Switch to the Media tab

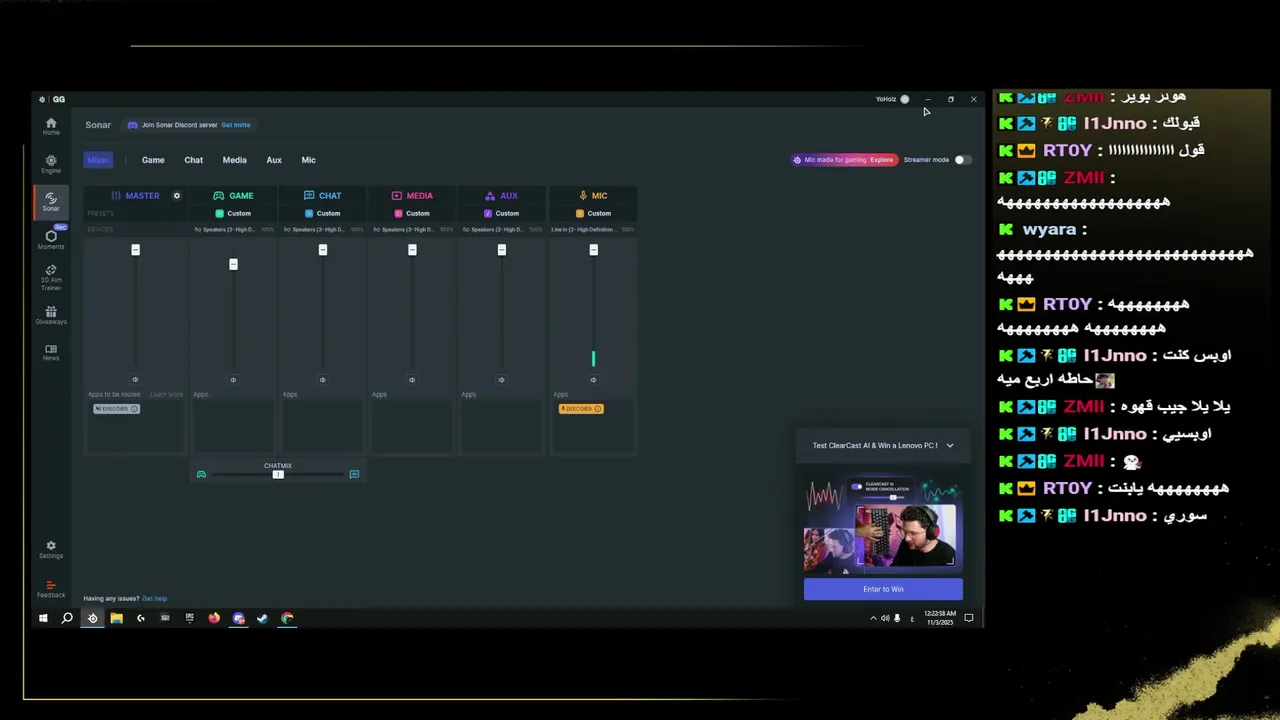coord(234,160)
